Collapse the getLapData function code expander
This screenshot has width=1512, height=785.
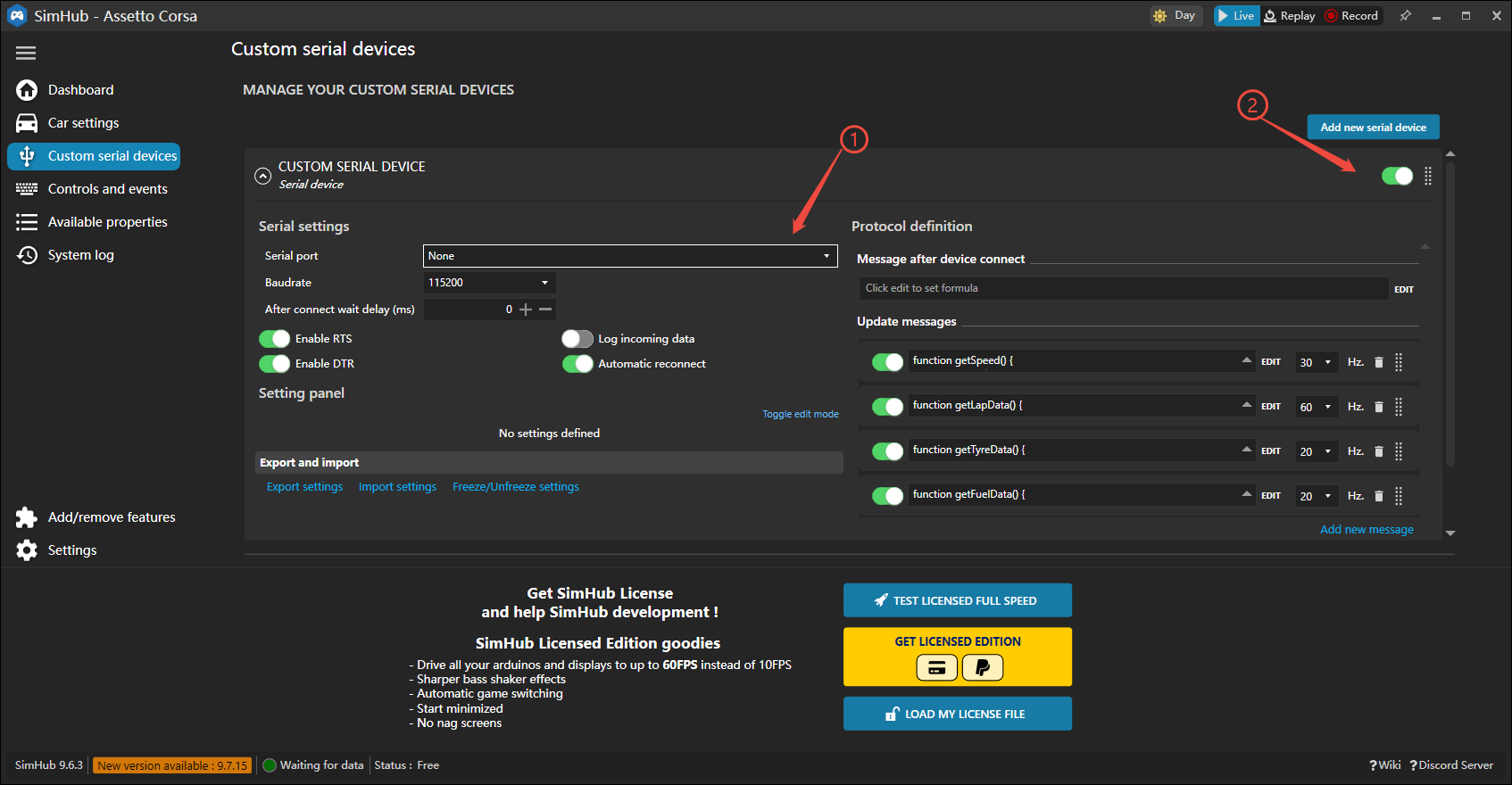coord(1247,405)
